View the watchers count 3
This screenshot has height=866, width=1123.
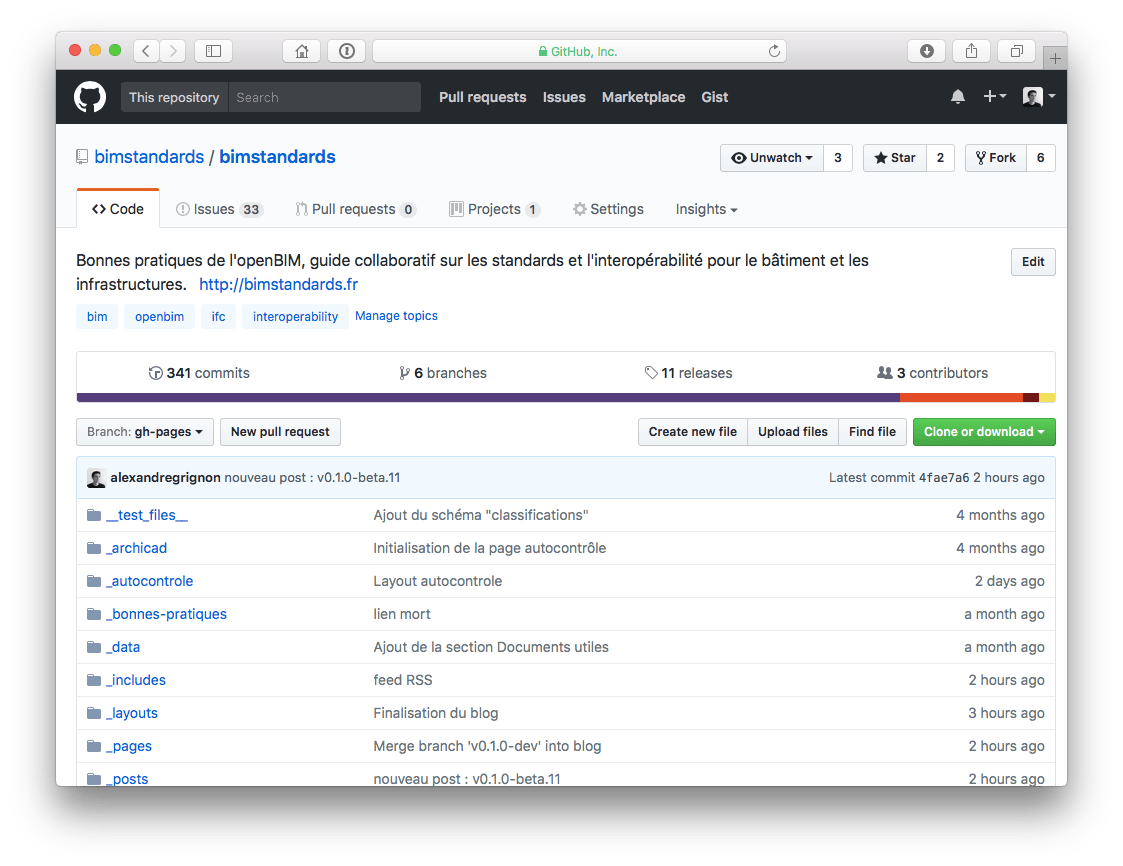pos(838,158)
